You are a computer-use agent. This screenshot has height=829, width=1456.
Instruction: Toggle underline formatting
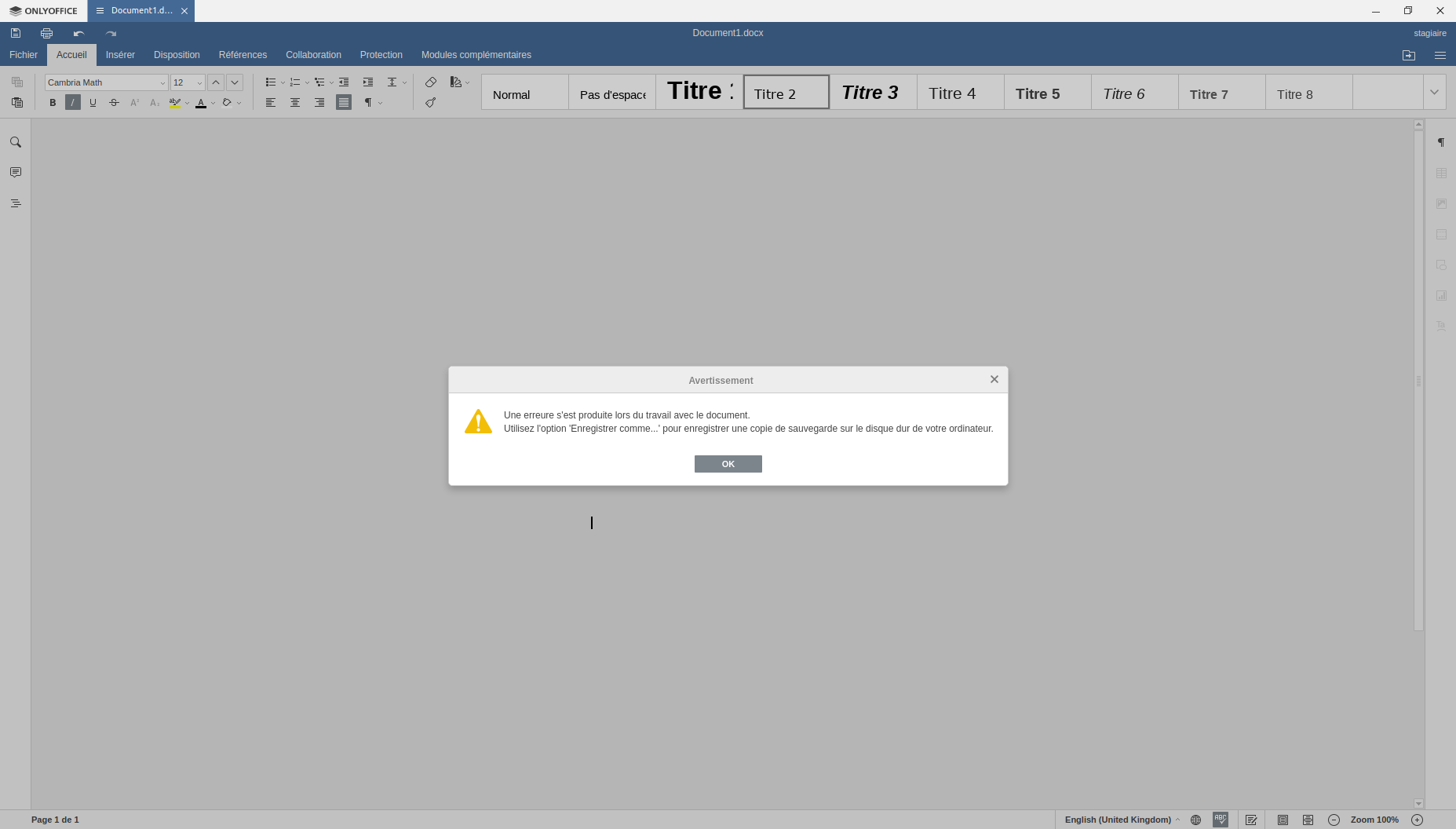coord(93,102)
